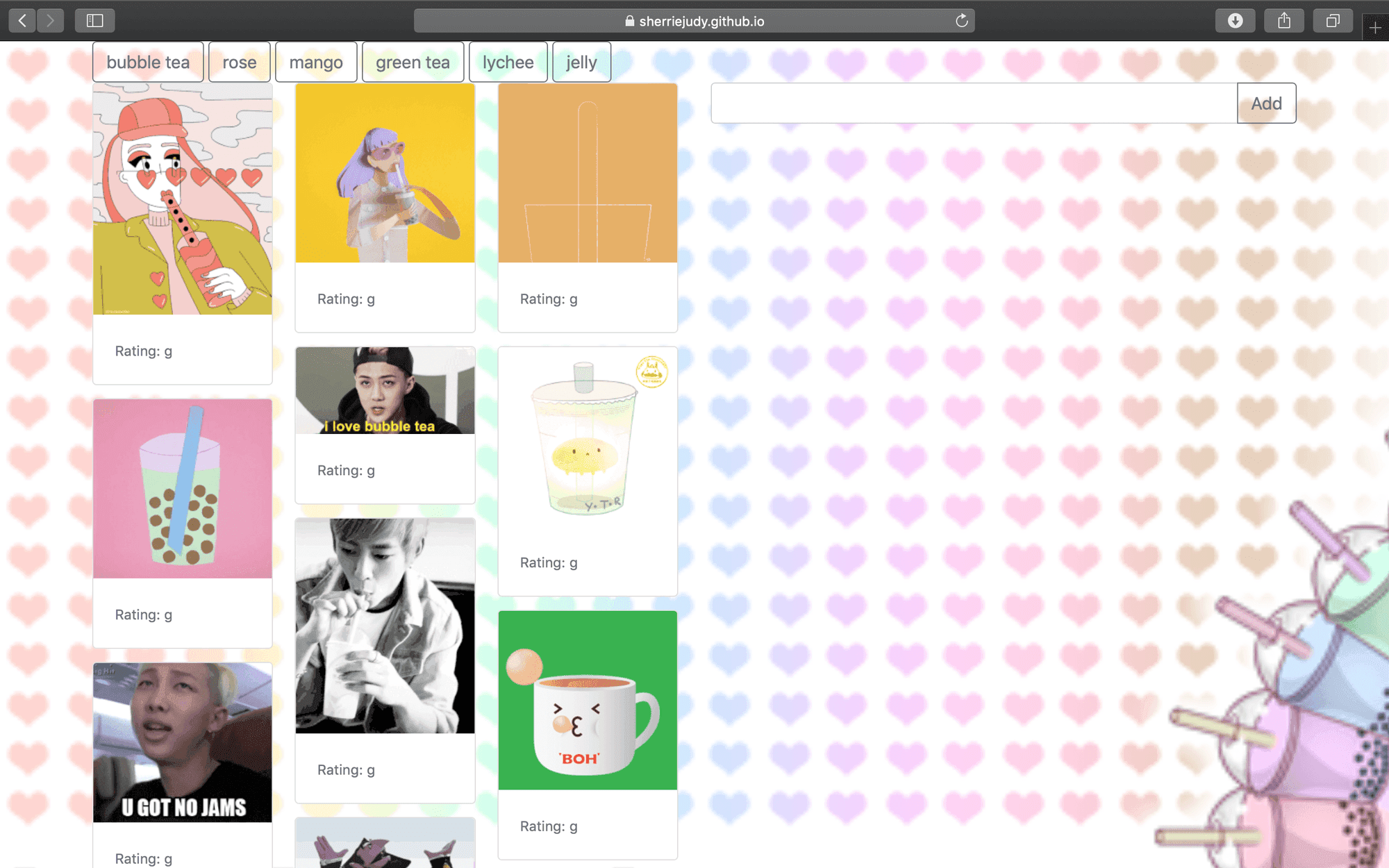The height and width of the screenshot is (868, 1389).
Task: Click rating text under pink boba cup
Action: 144,615
